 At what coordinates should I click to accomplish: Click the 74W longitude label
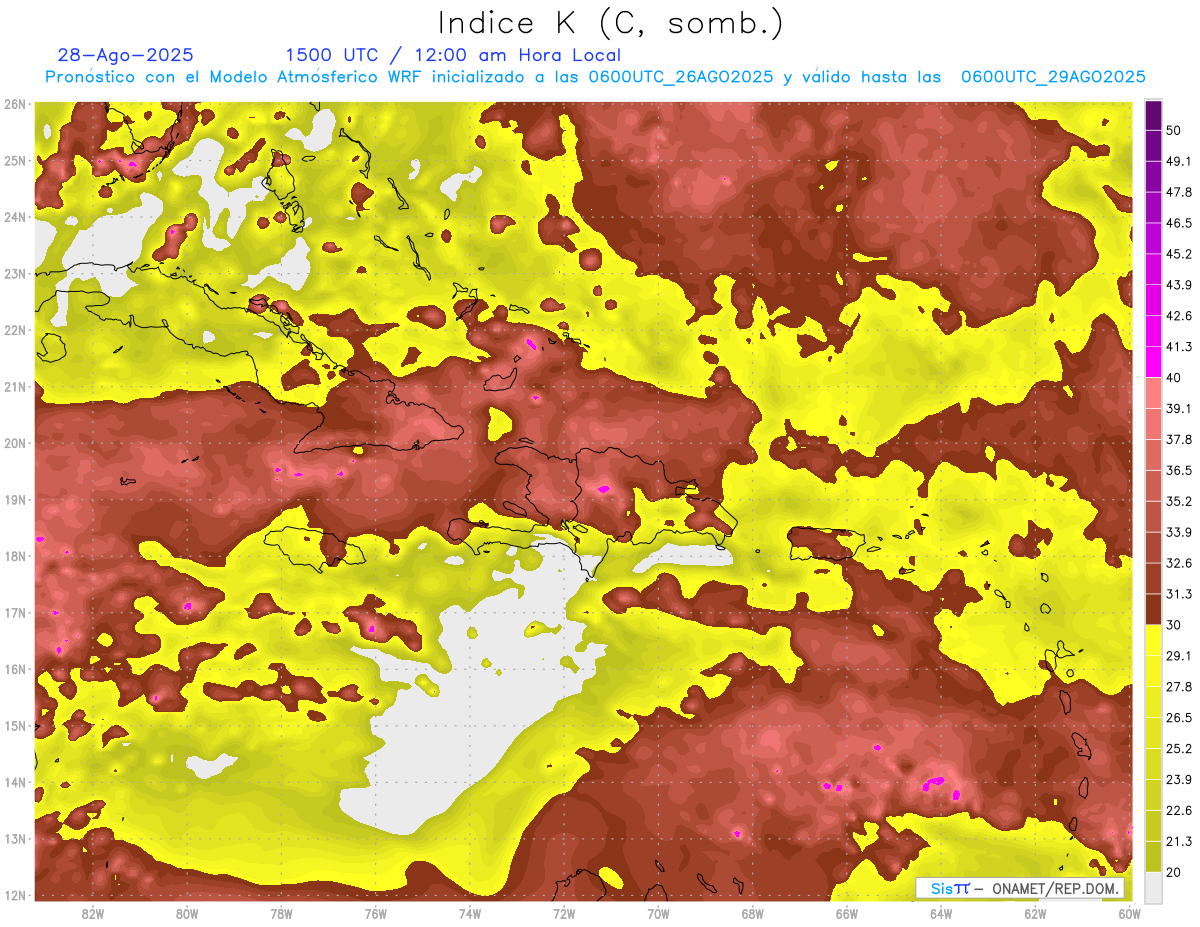[x=470, y=914]
